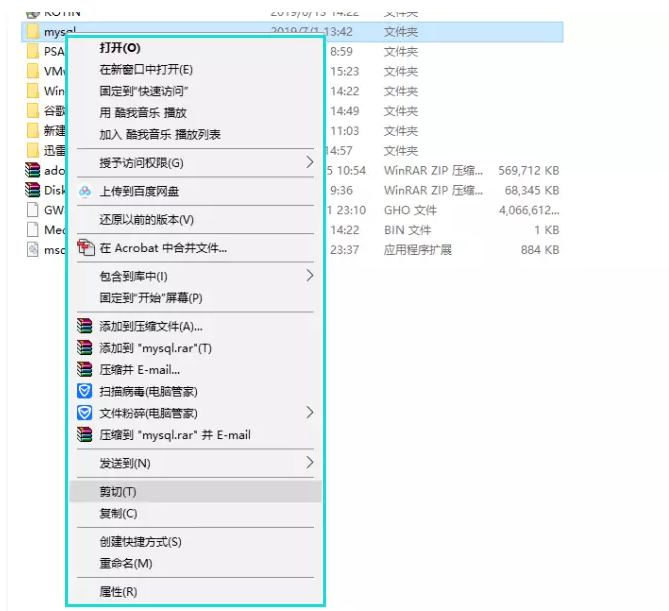Click the 15:23 time cell

pos(344,71)
